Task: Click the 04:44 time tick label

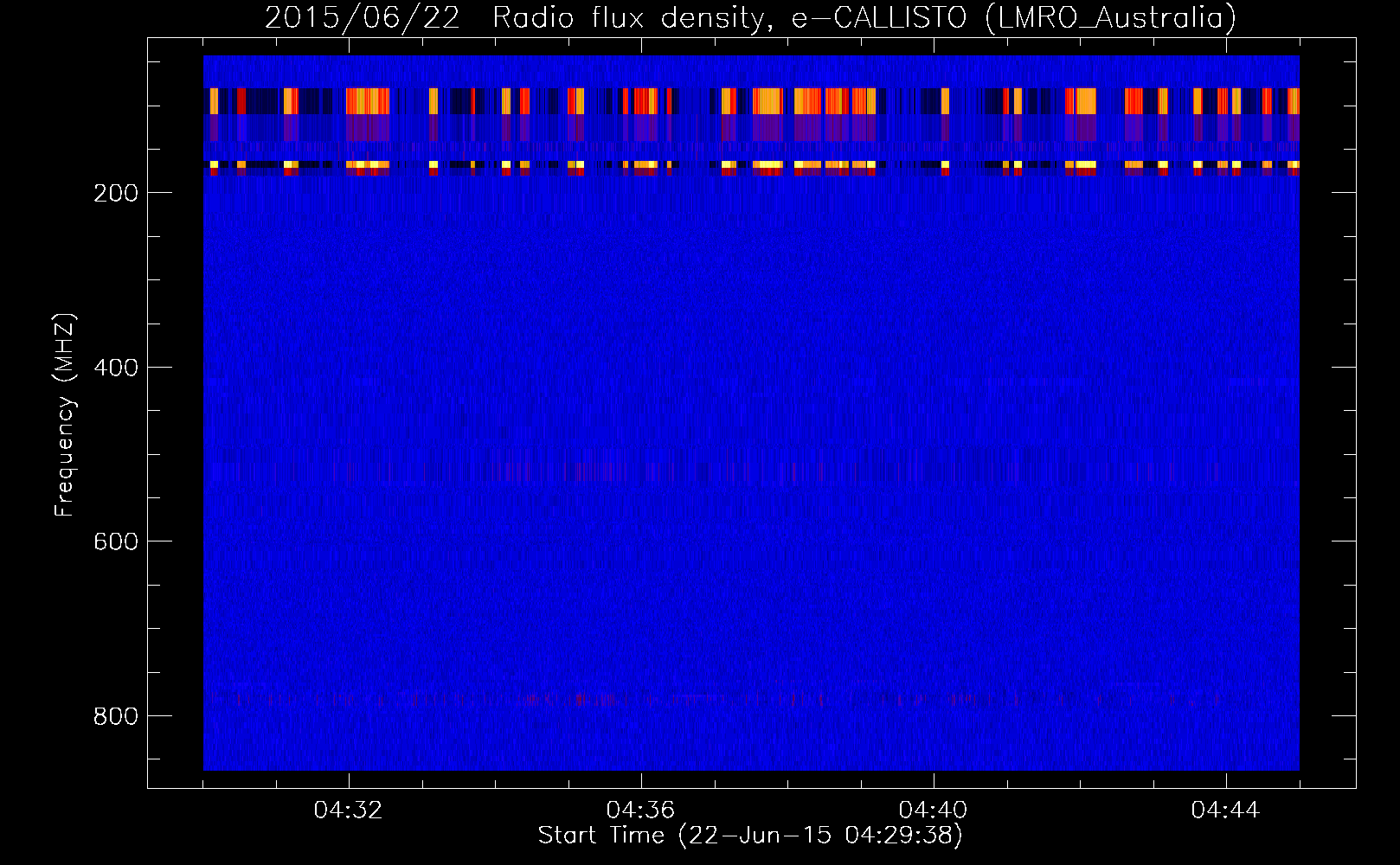Action: [1225, 811]
